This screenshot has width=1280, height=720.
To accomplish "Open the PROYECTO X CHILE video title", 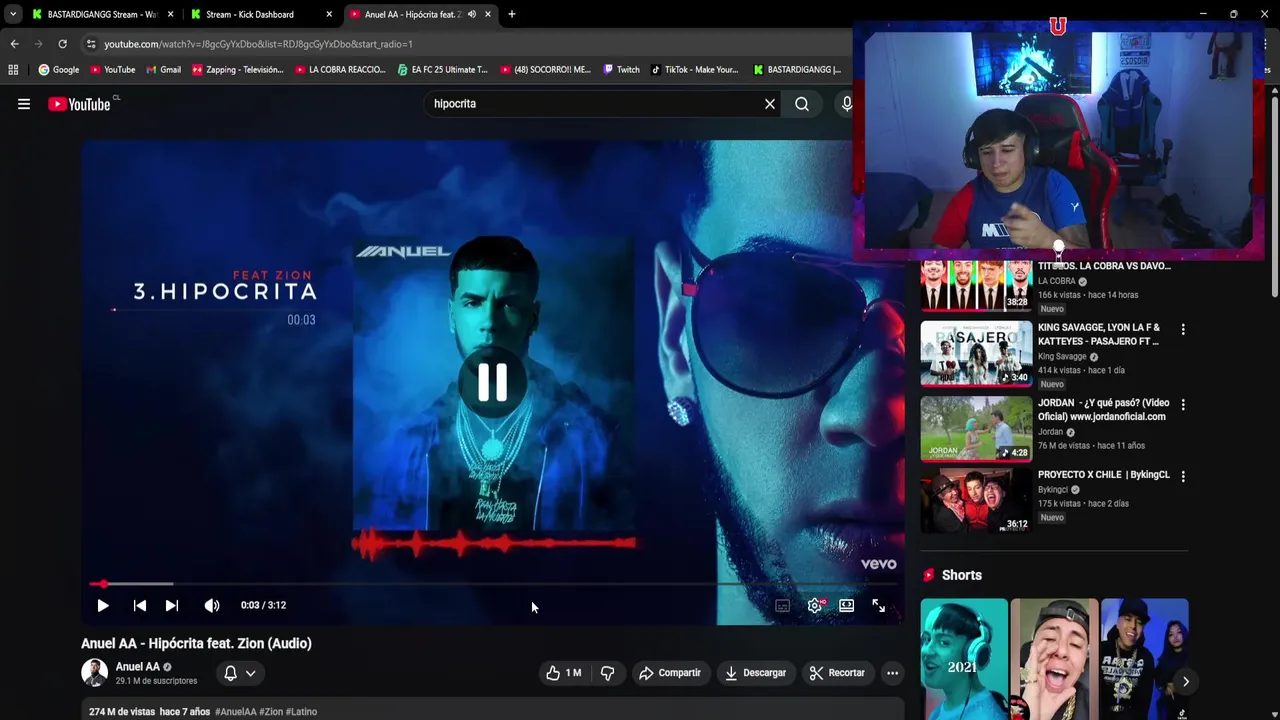I will tap(1103, 475).
